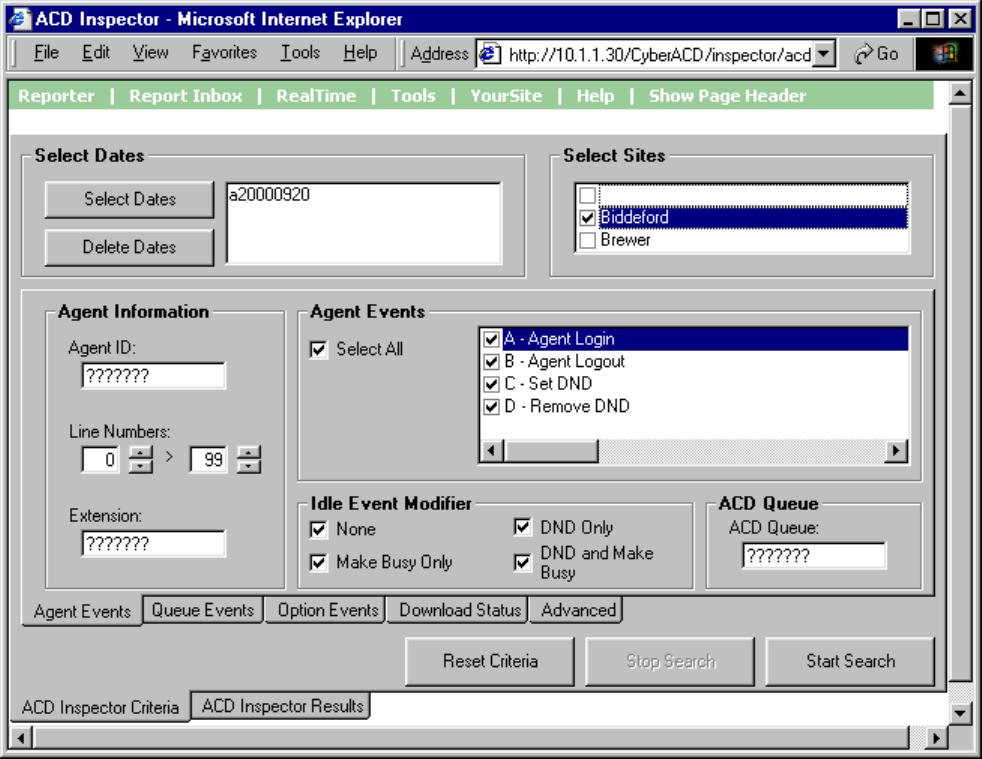Click the Delete Dates button
This screenshot has height=759, width=982.
[130, 247]
